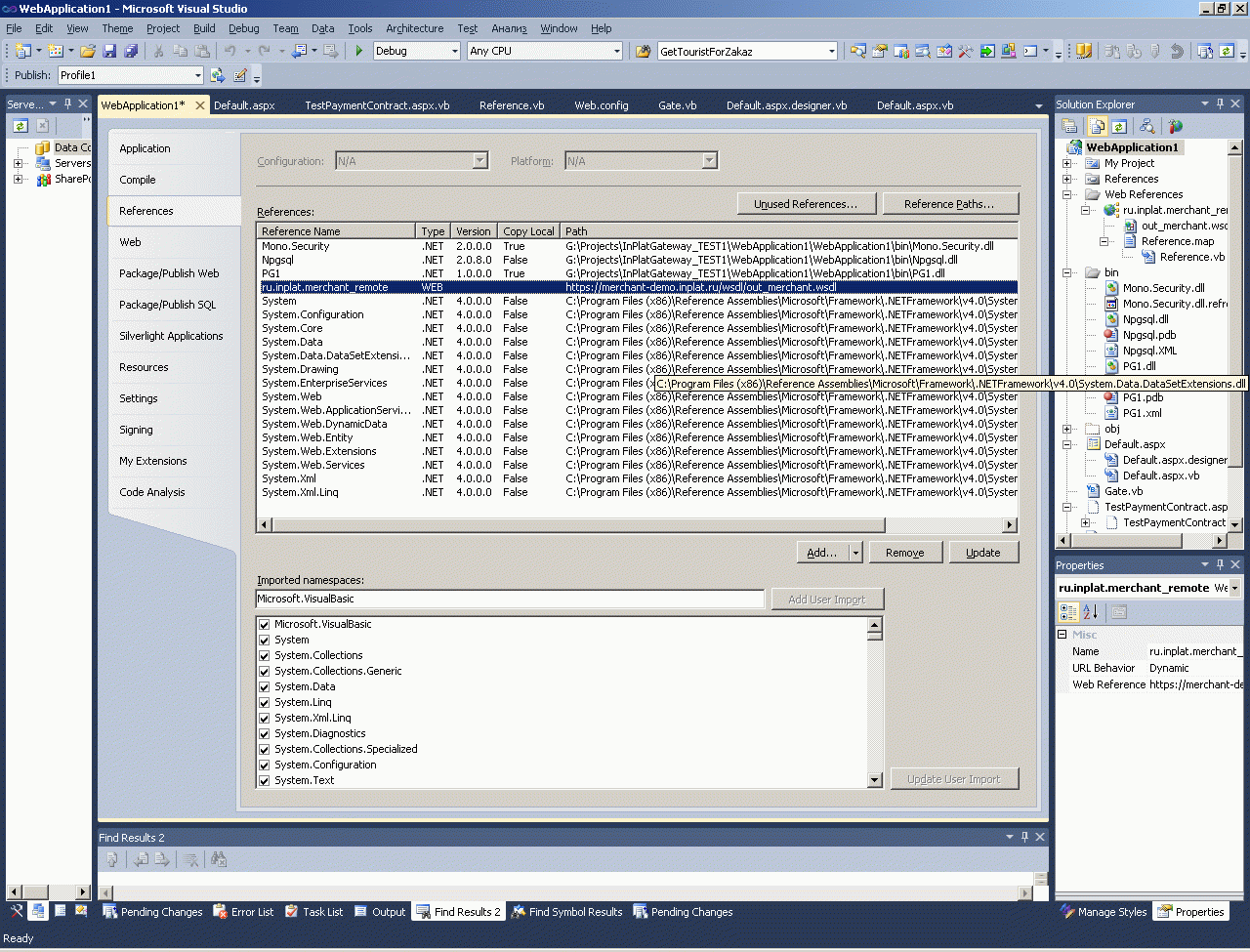The height and width of the screenshot is (952, 1250).
Task: Uncheck the Microsoft.VisualBasic namespace checkbox
Action: pyautogui.click(x=264, y=625)
